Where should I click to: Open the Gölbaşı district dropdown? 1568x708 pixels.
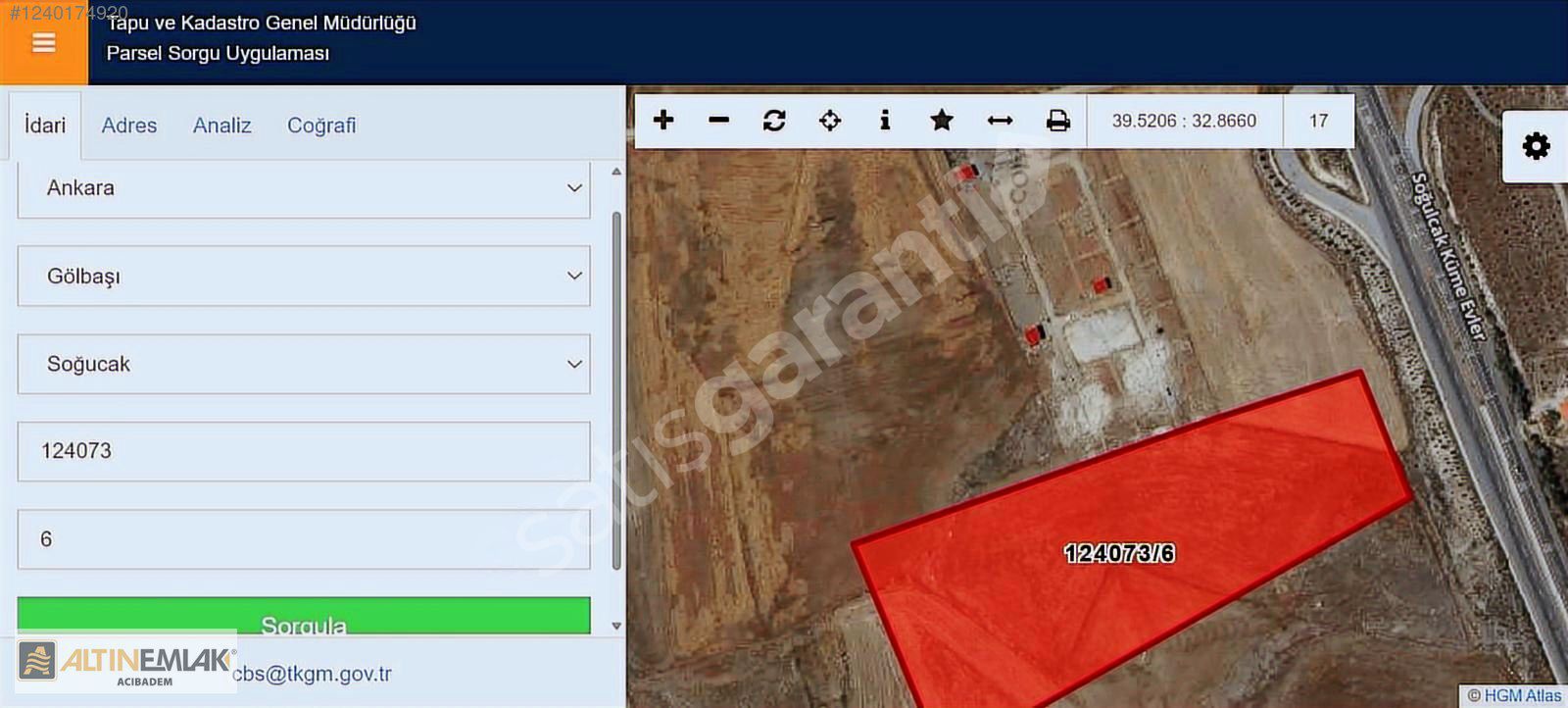[304, 277]
